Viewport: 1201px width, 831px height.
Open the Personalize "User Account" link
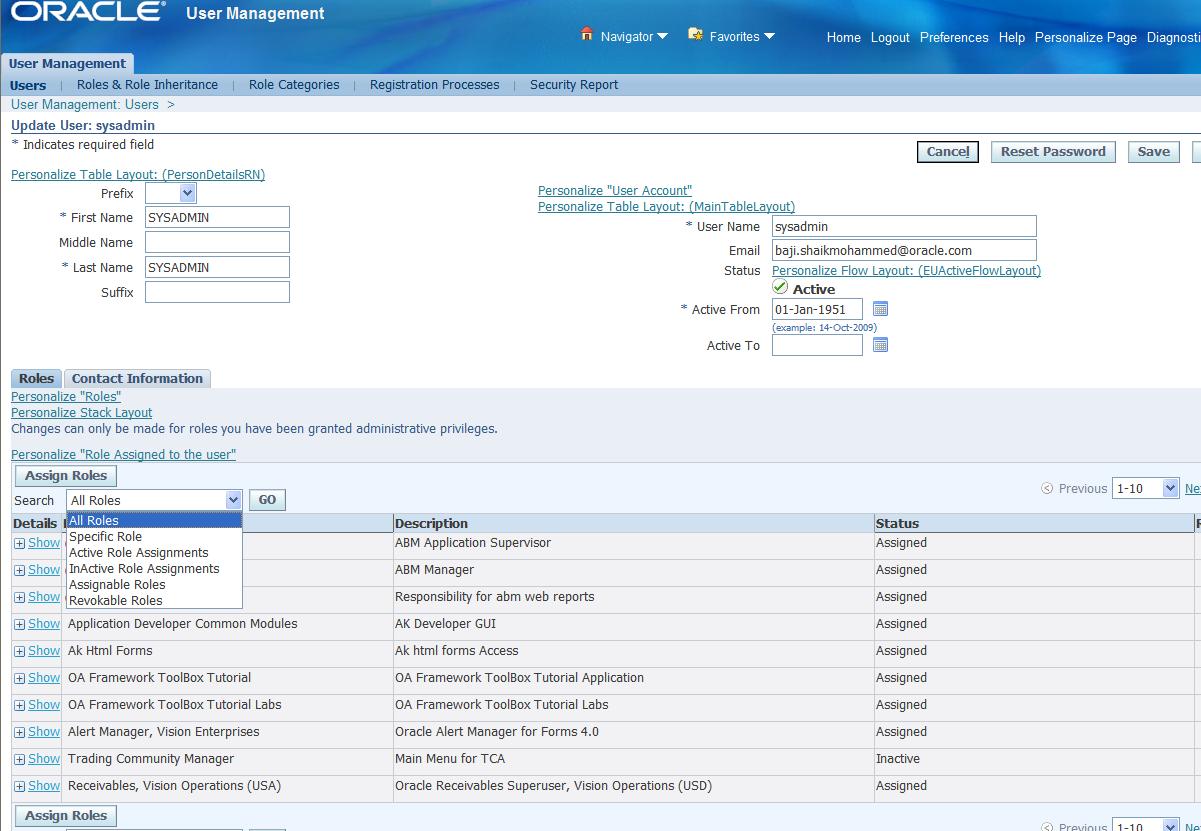tap(615, 190)
